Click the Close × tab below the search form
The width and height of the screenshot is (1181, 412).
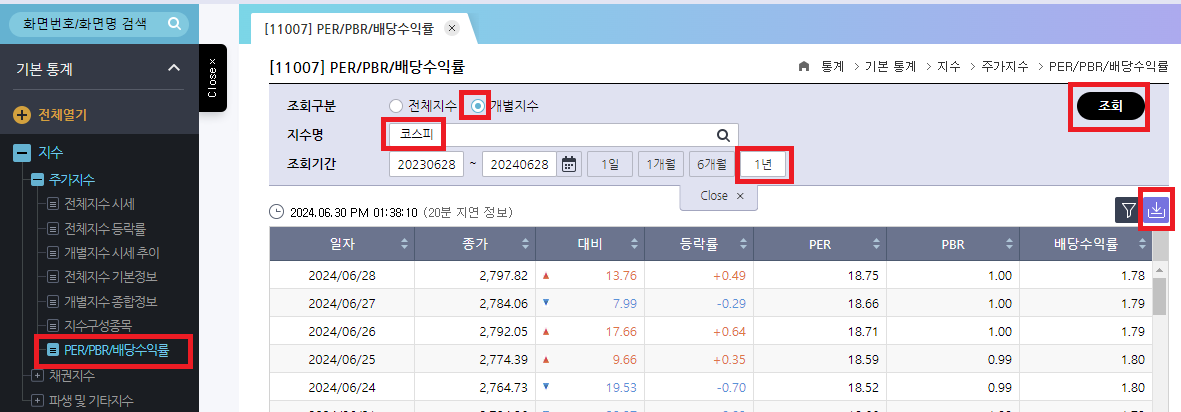coord(719,196)
